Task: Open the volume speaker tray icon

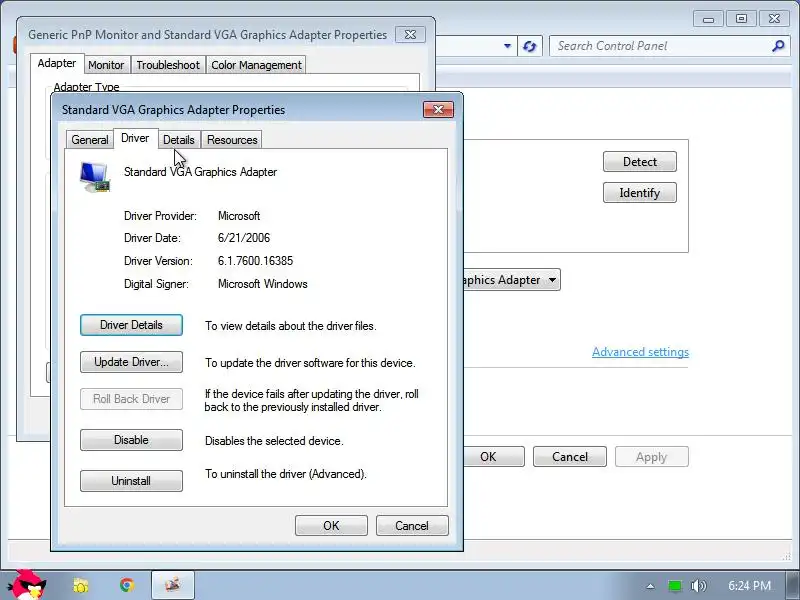Action: [698, 586]
